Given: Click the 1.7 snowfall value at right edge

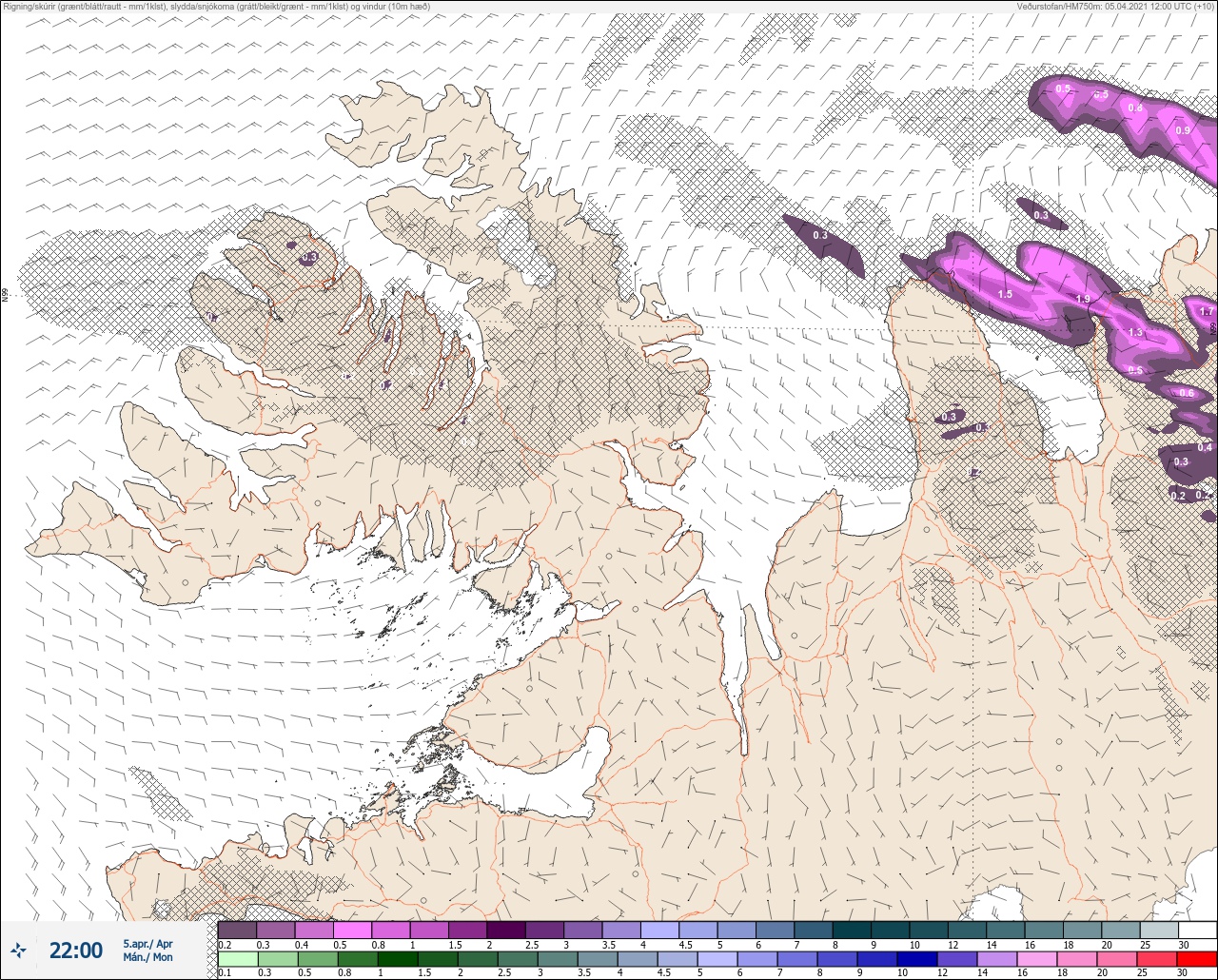Looking at the screenshot, I should click(x=1207, y=312).
